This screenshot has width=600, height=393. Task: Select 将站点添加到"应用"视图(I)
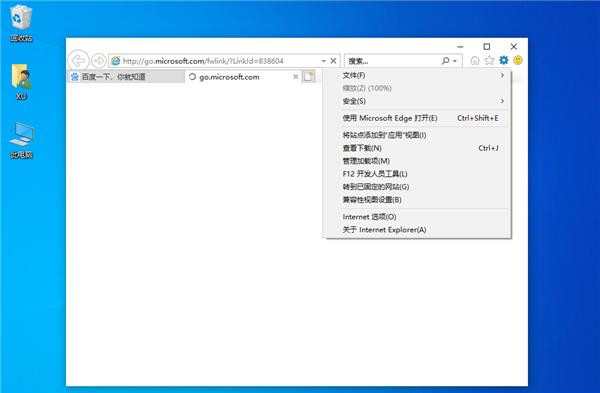pyautogui.click(x=417, y=135)
